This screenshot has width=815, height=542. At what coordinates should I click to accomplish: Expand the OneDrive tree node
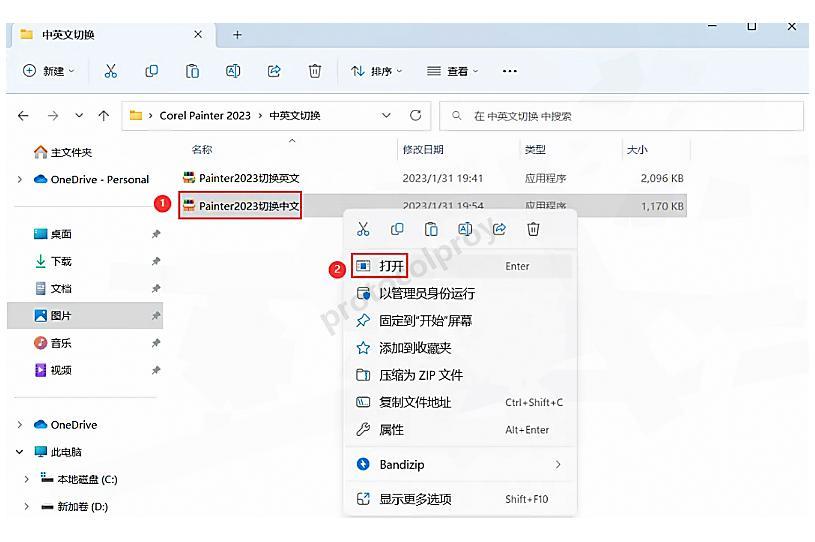click(20, 425)
